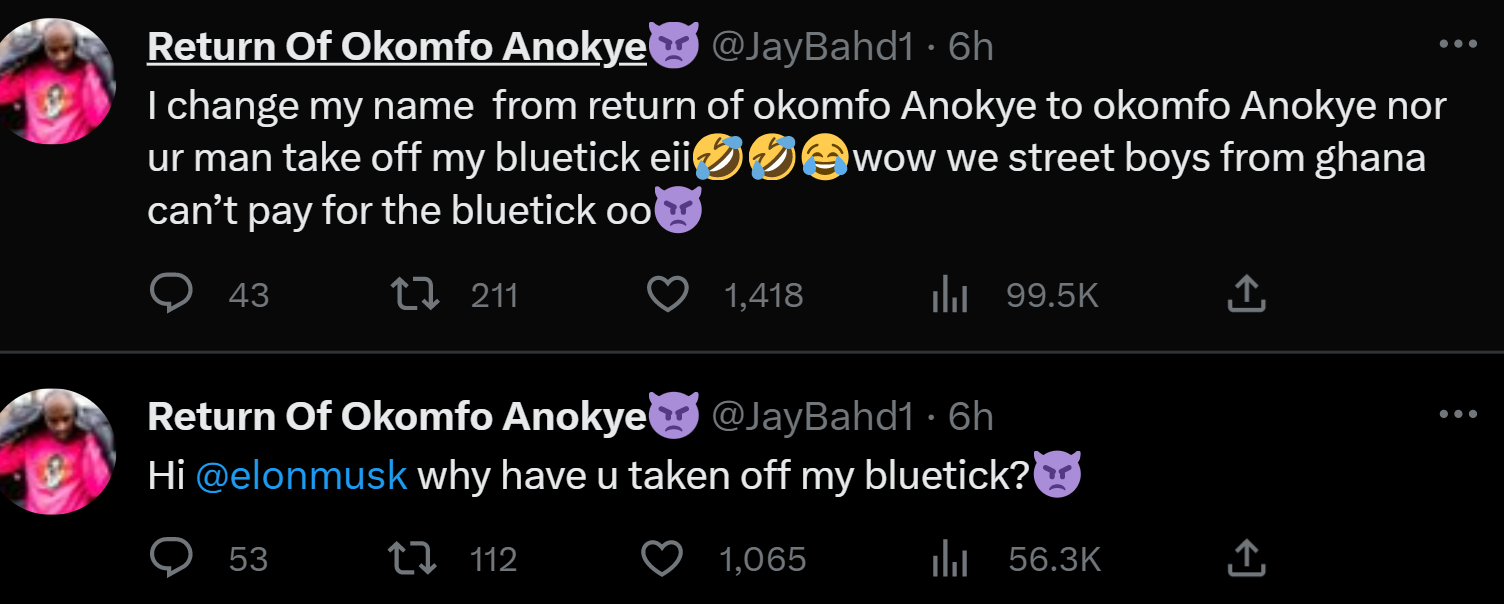Share the first tweet
The image size is (1504, 604).
pyautogui.click(x=1246, y=293)
